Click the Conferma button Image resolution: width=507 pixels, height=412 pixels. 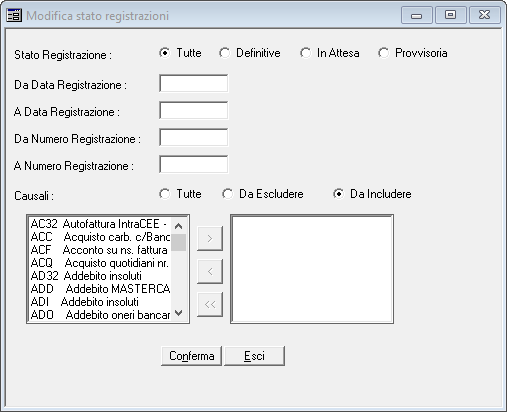[x=191, y=356]
